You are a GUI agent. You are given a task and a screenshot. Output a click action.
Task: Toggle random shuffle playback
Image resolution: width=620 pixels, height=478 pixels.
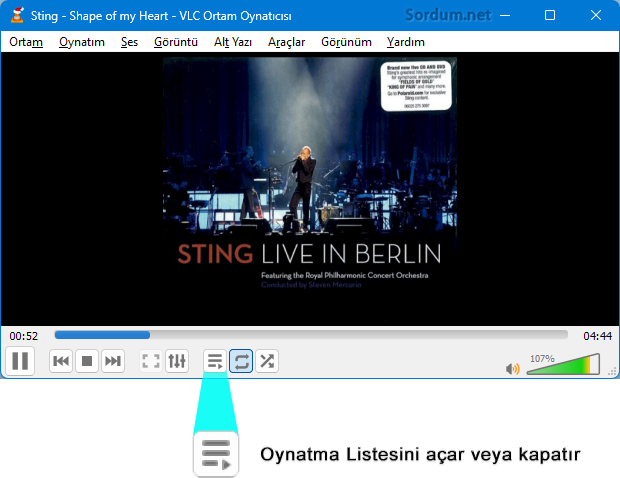point(267,361)
